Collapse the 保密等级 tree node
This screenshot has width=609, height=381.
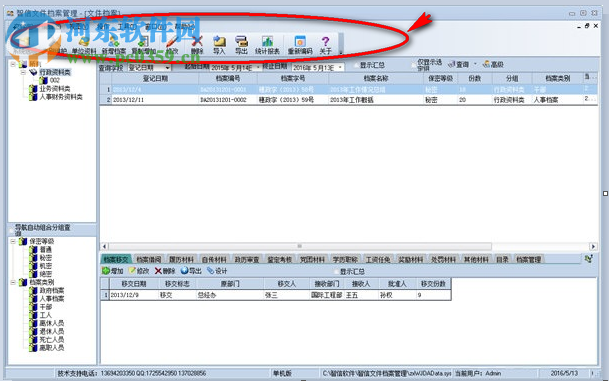pos(13,241)
